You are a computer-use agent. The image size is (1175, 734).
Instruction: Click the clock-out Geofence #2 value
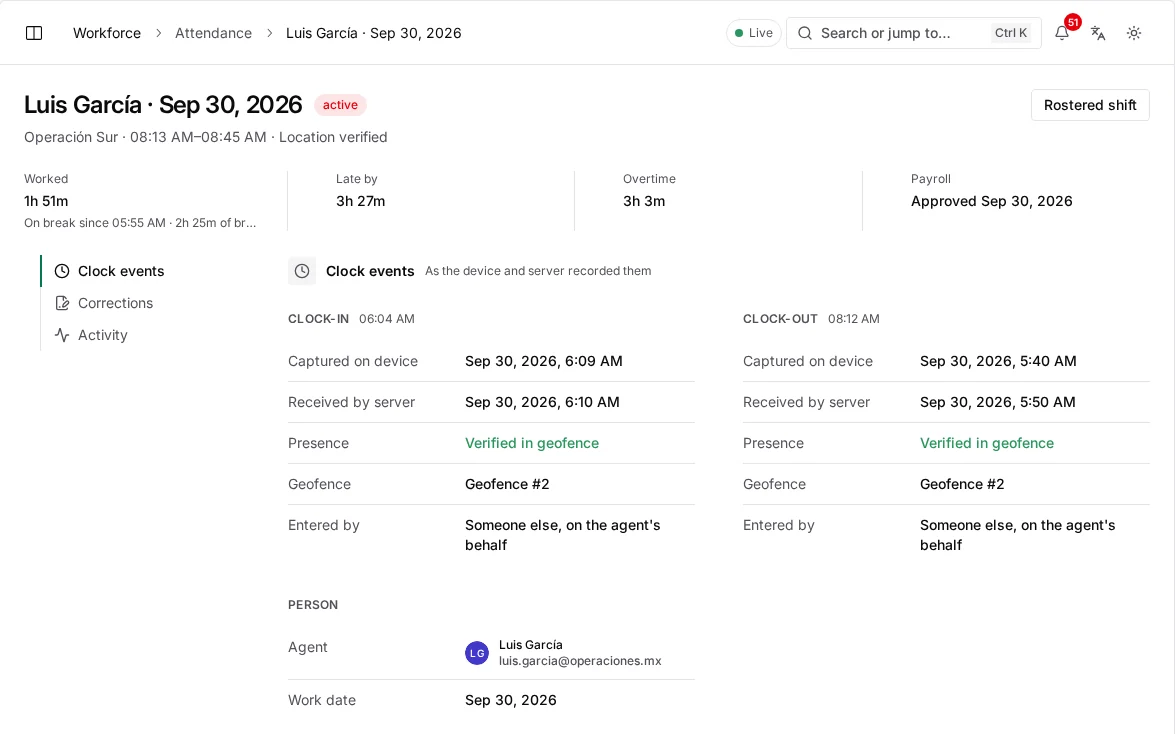961,484
